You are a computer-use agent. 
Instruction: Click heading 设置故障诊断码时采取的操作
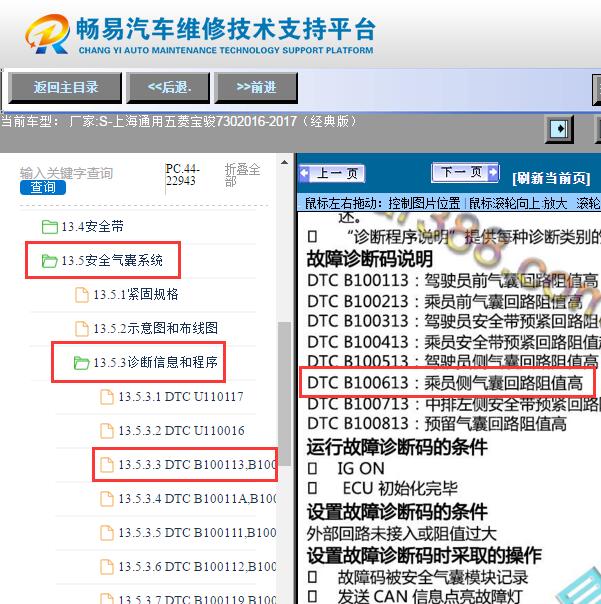pyautogui.click(x=424, y=555)
